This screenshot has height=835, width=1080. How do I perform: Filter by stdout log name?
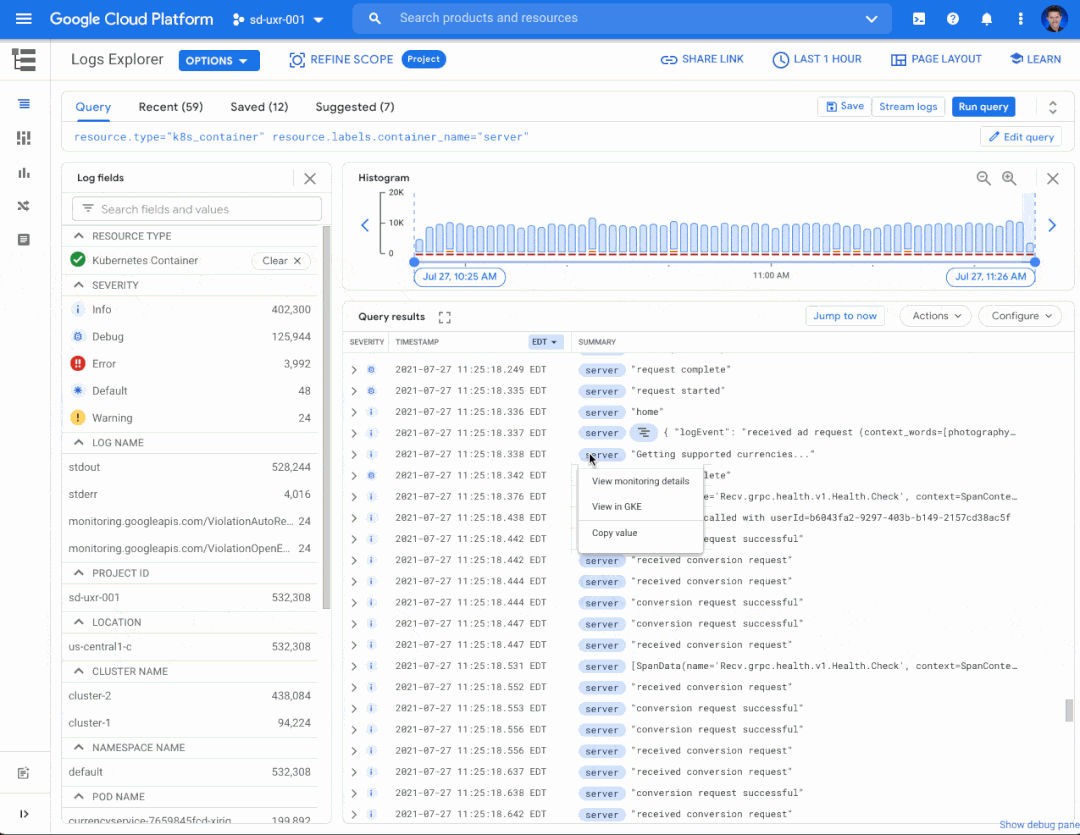190,467
